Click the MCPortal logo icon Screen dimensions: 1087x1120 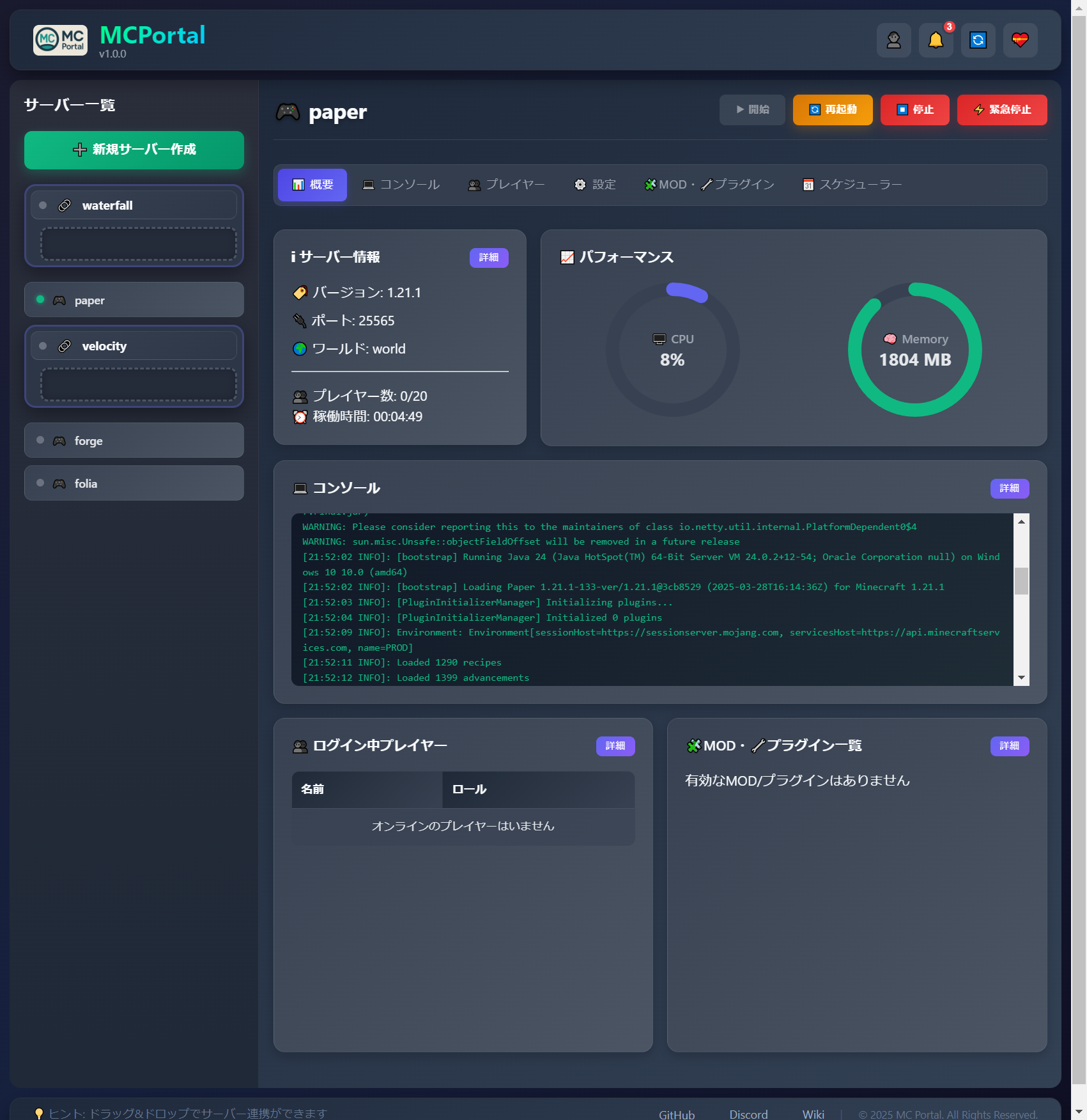[x=59, y=40]
